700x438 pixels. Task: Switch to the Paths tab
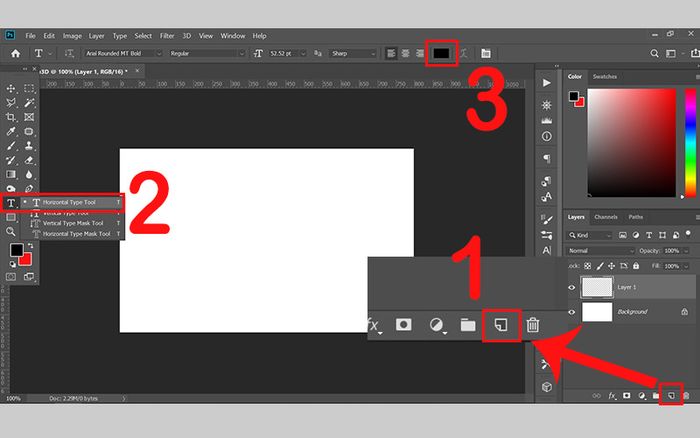[x=636, y=217]
